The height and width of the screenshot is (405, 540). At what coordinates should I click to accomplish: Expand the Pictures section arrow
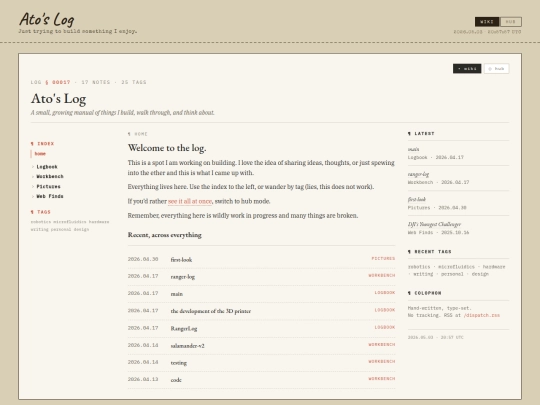click(x=33, y=186)
